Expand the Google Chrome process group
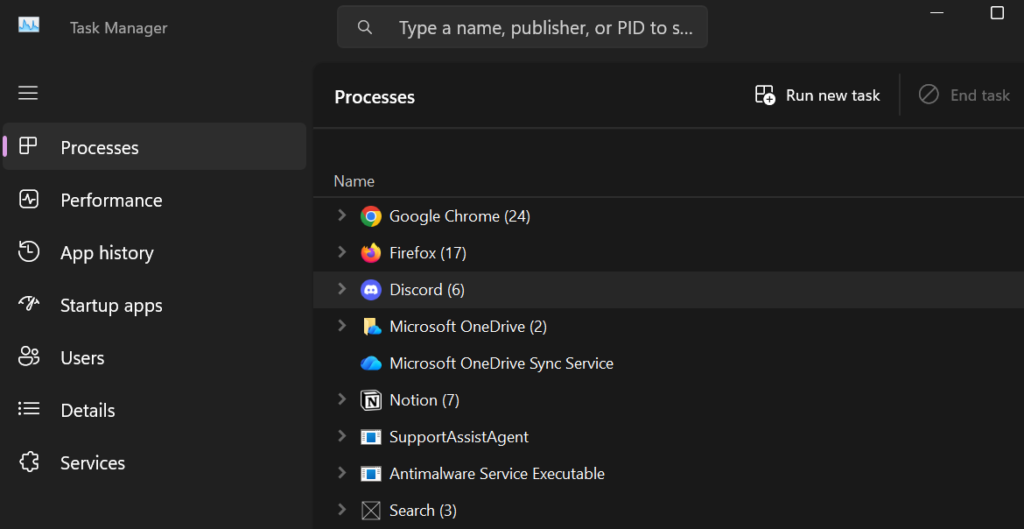Image resolution: width=1024 pixels, height=529 pixels. coord(342,215)
